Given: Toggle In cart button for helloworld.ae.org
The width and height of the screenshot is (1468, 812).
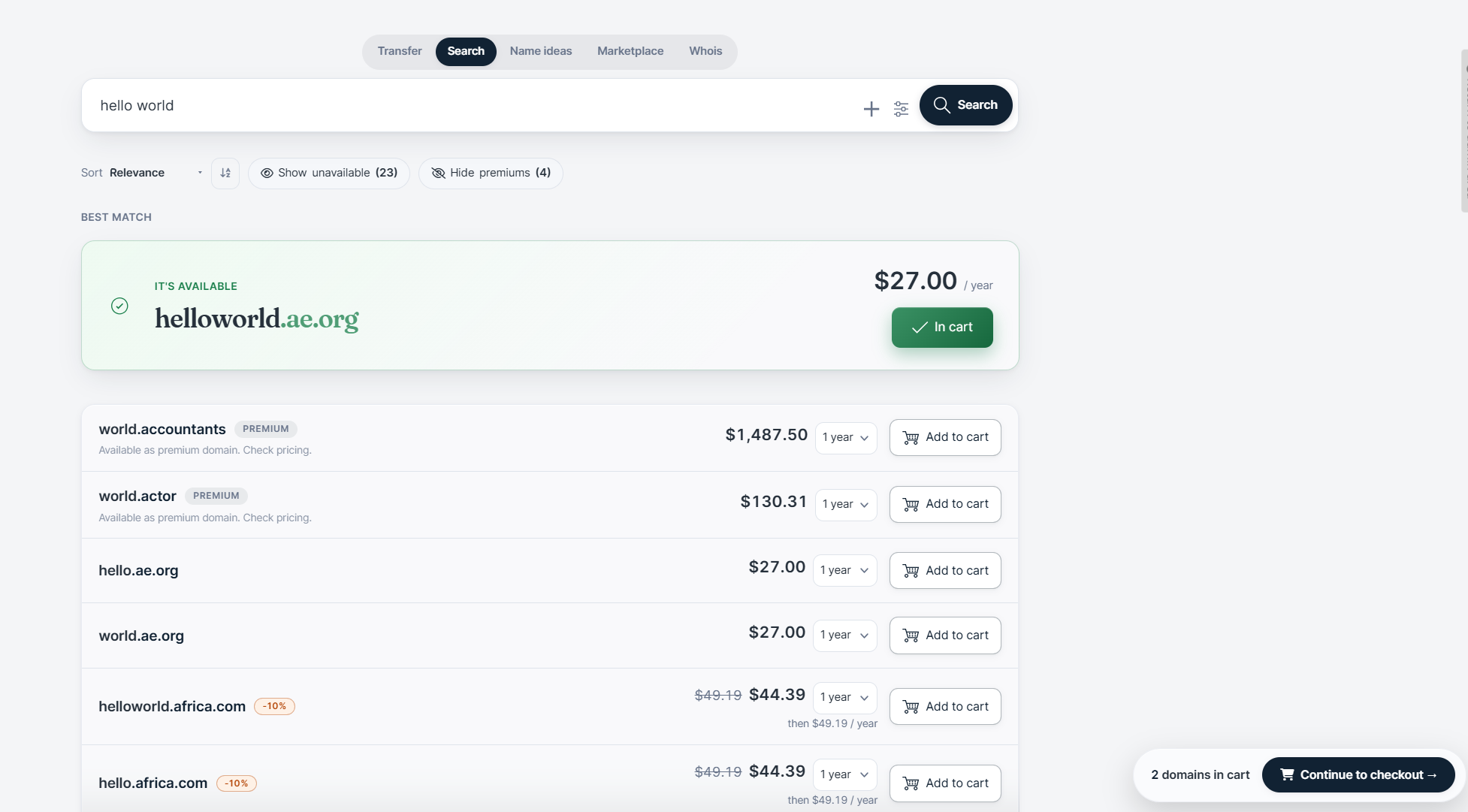Looking at the screenshot, I should (x=942, y=328).
